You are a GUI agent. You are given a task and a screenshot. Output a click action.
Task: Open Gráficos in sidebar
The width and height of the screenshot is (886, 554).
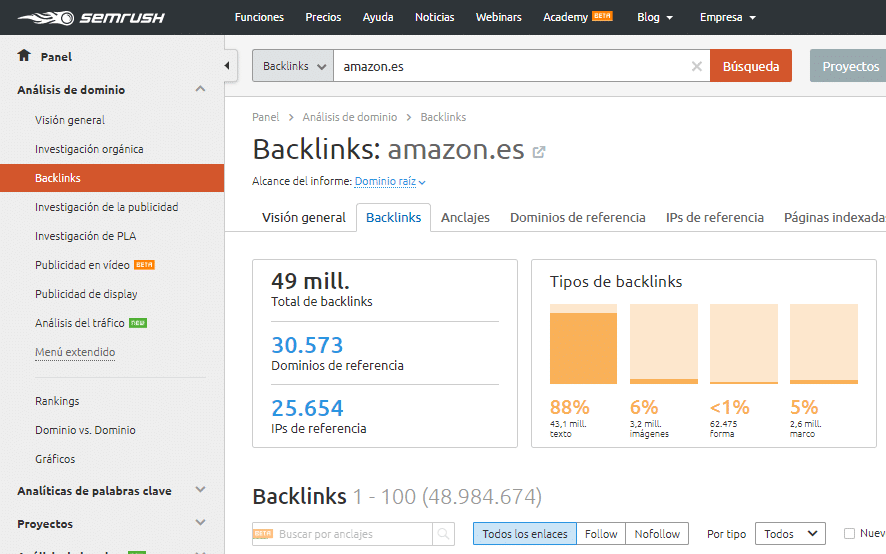(55, 459)
